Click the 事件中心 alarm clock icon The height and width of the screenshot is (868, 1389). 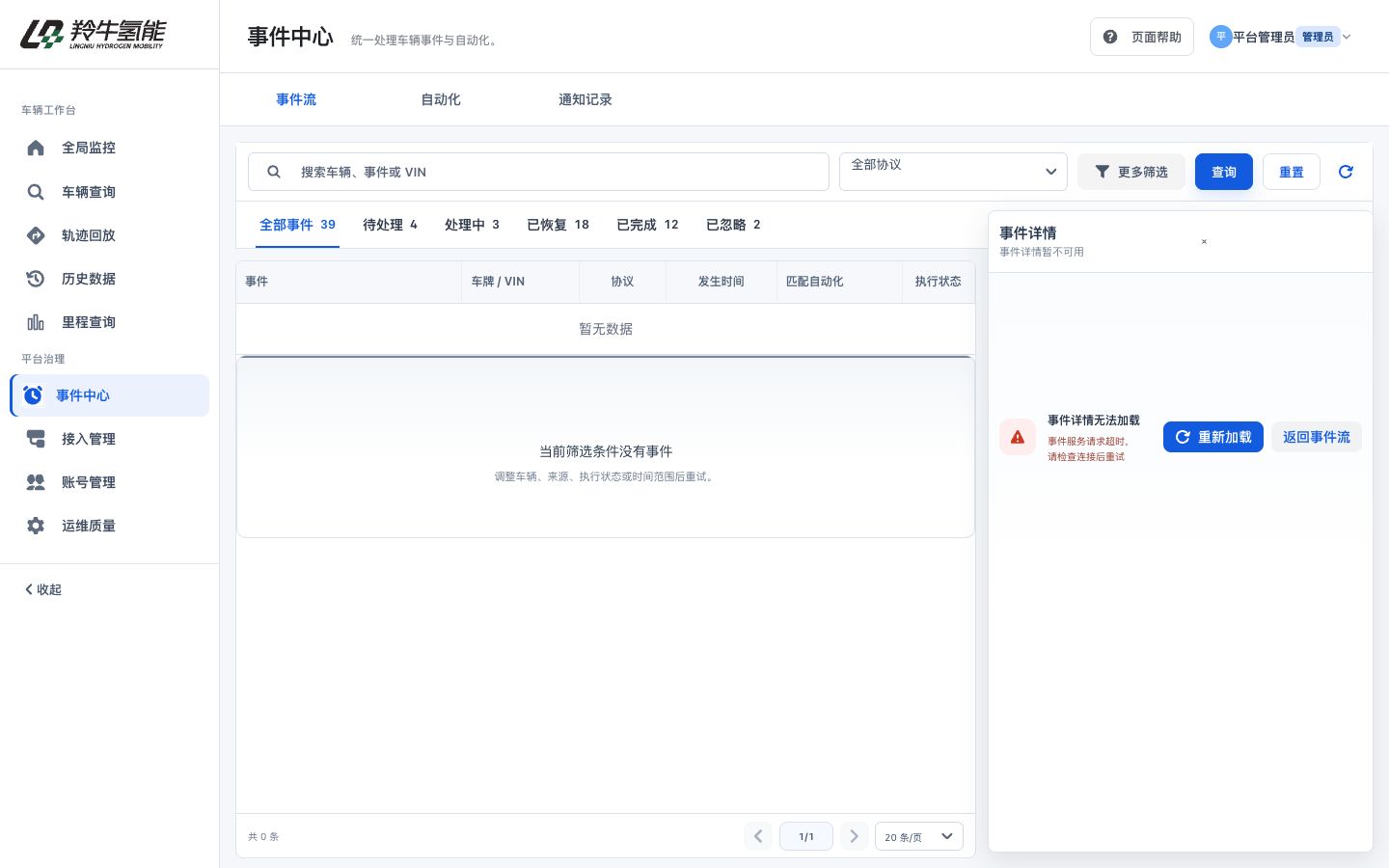click(x=33, y=395)
